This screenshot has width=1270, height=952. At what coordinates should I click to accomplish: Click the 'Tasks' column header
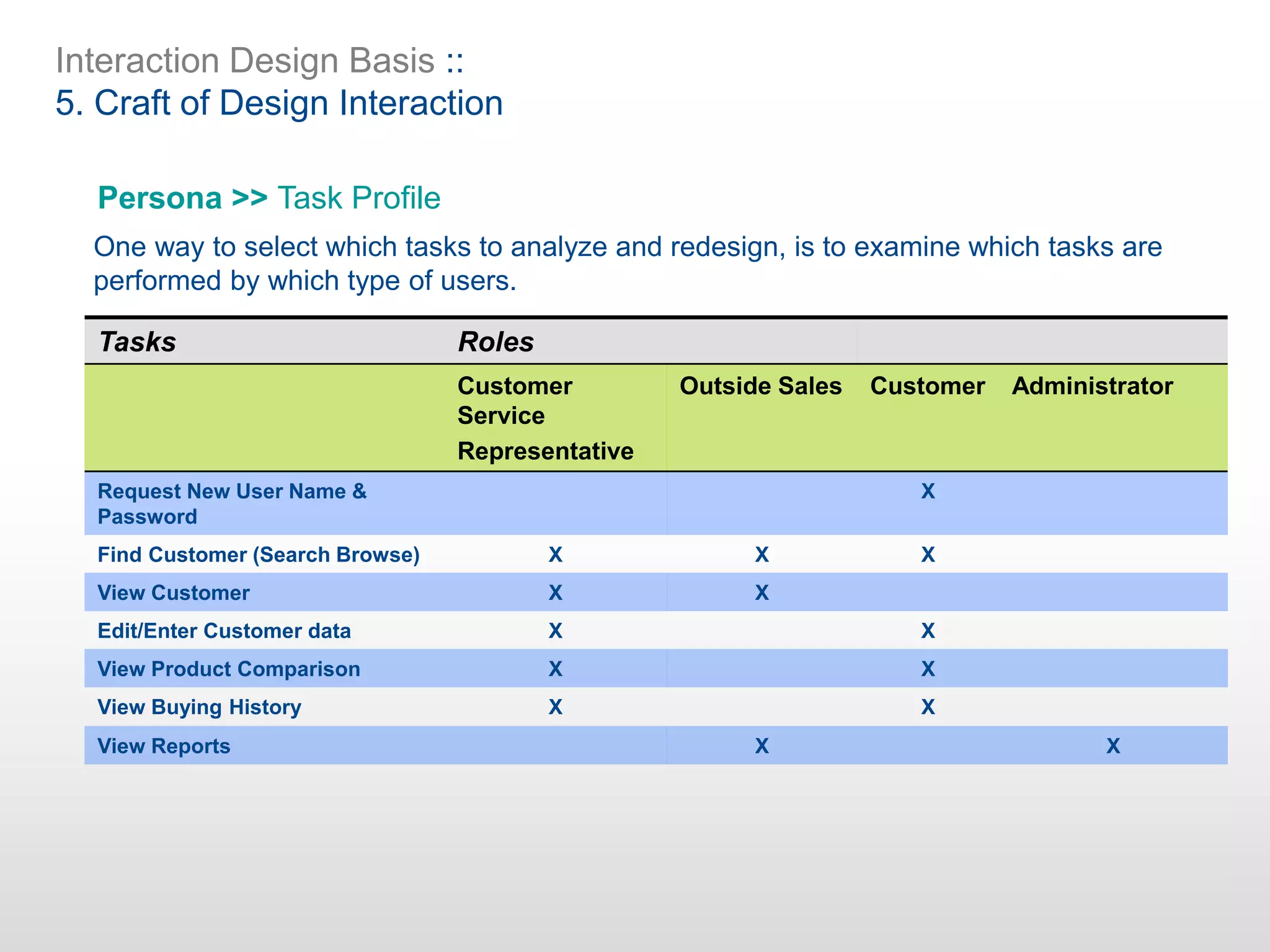138,342
